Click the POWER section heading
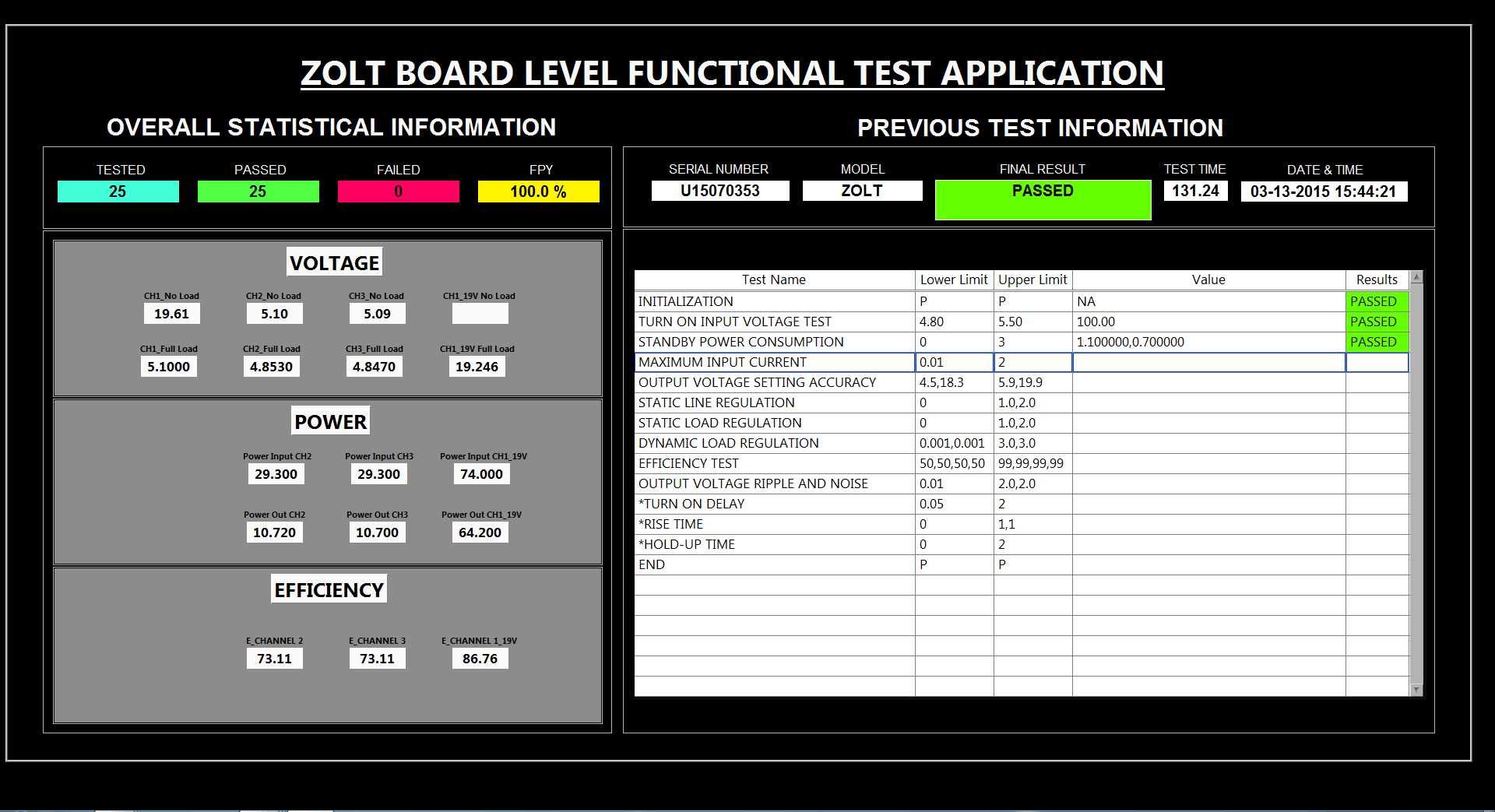The image size is (1495, 812). click(x=331, y=421)
